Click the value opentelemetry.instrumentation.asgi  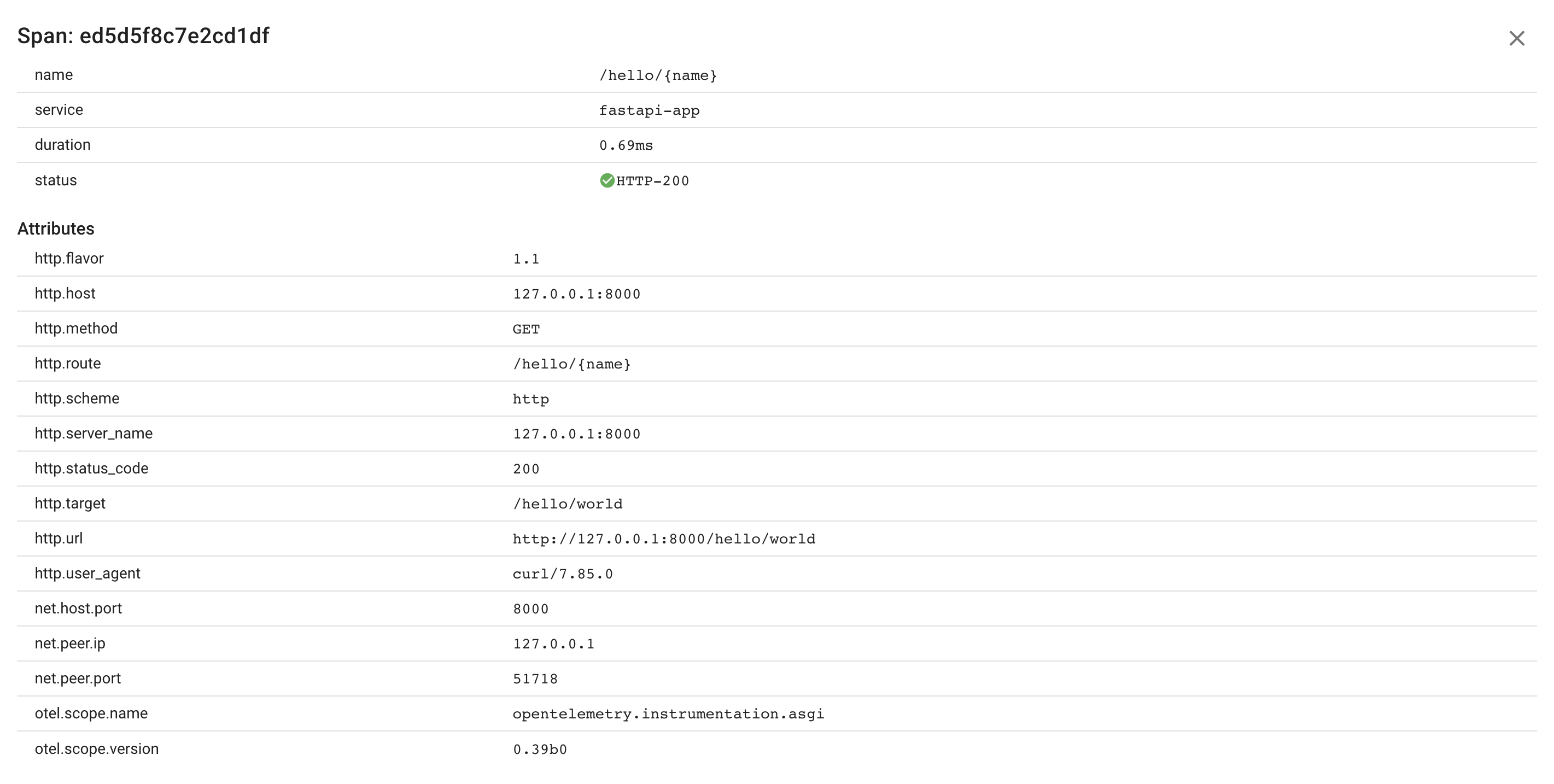pos(668,714)
